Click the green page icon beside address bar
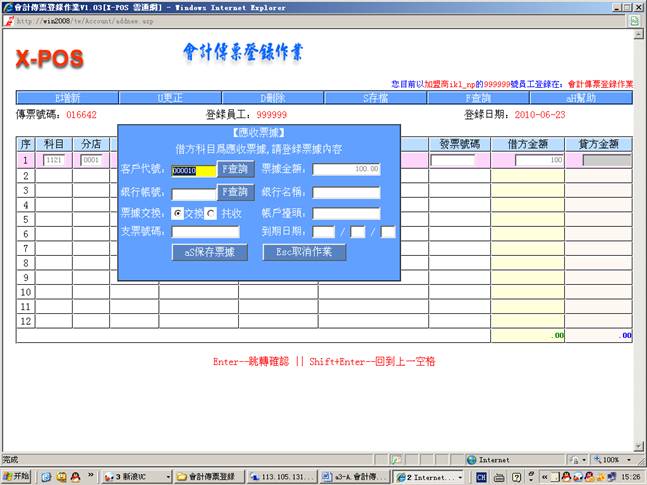Viewport: 647px width, 485px height. 635,20
